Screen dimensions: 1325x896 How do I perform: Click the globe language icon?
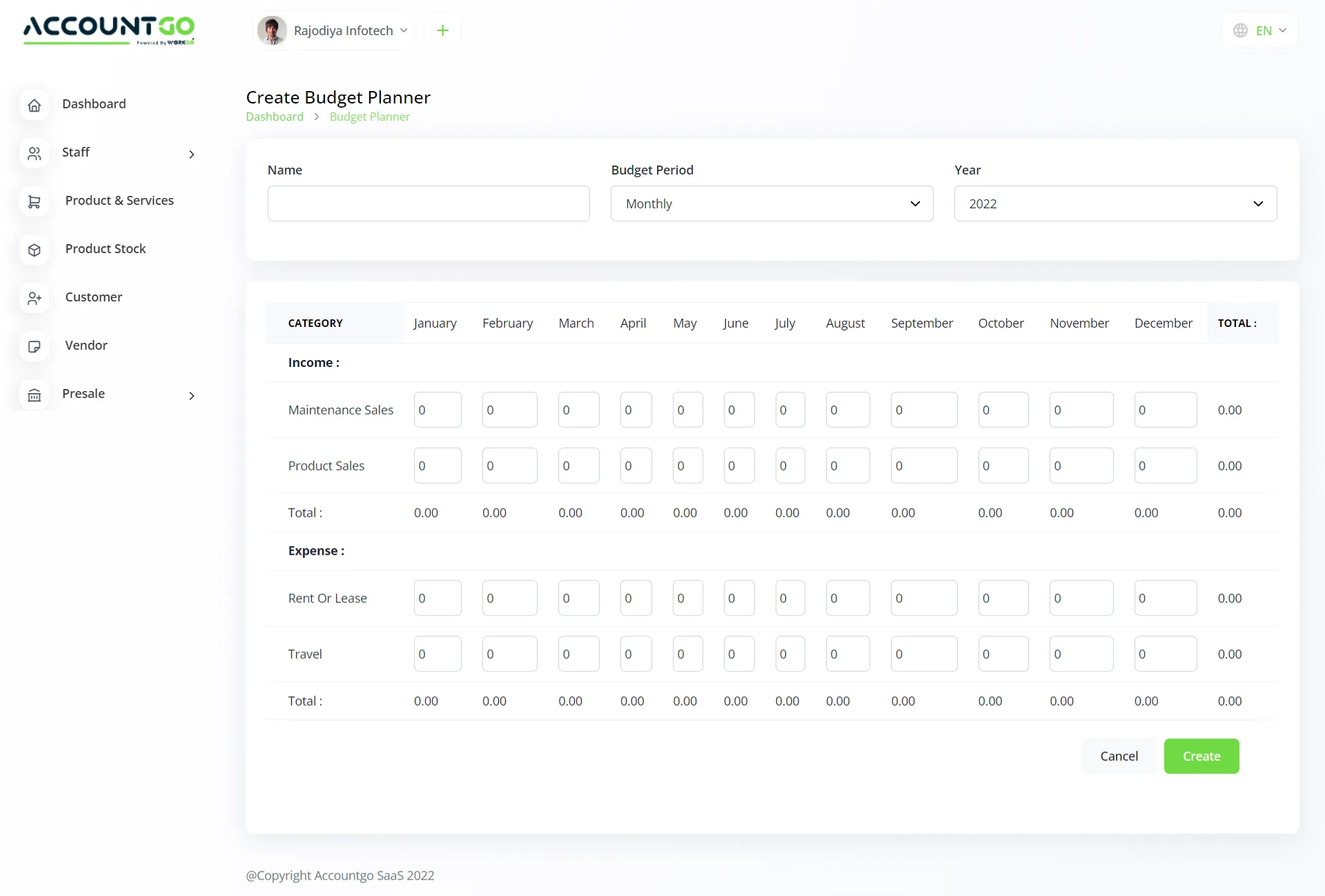pyautogui.click(x=1241, y=30)
